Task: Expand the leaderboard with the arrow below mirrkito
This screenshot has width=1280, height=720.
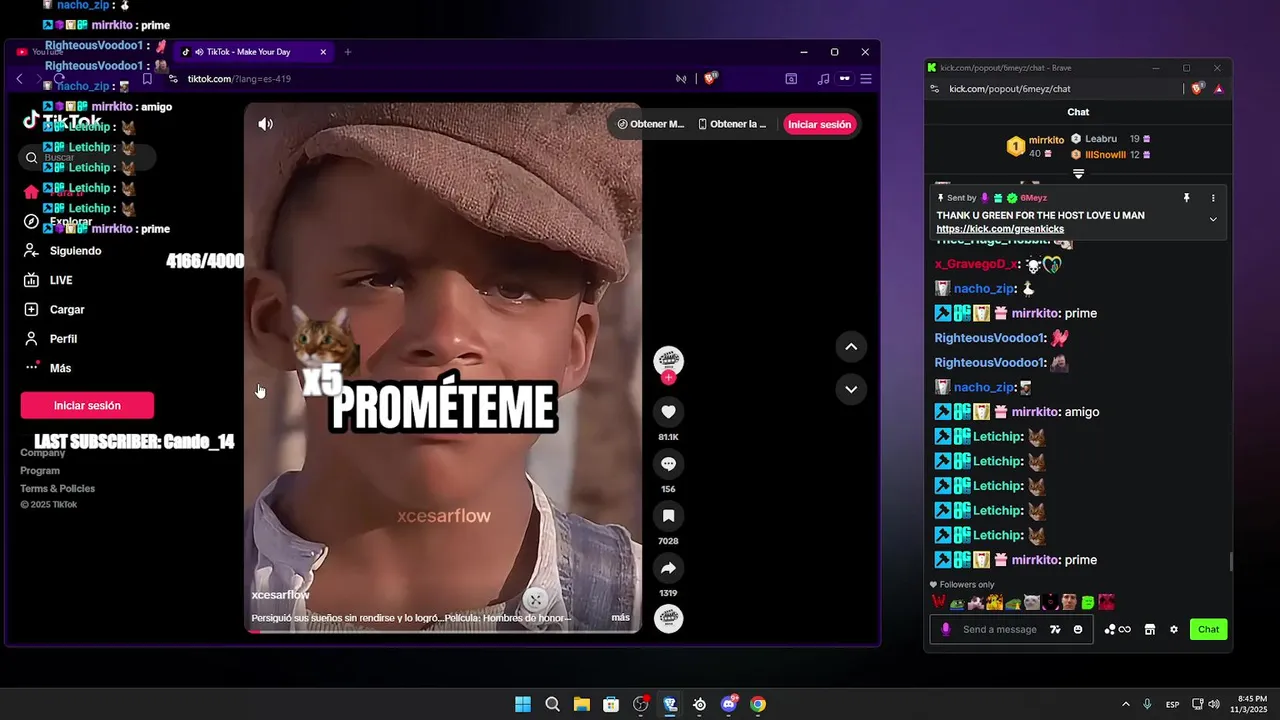Action: 1078,174
